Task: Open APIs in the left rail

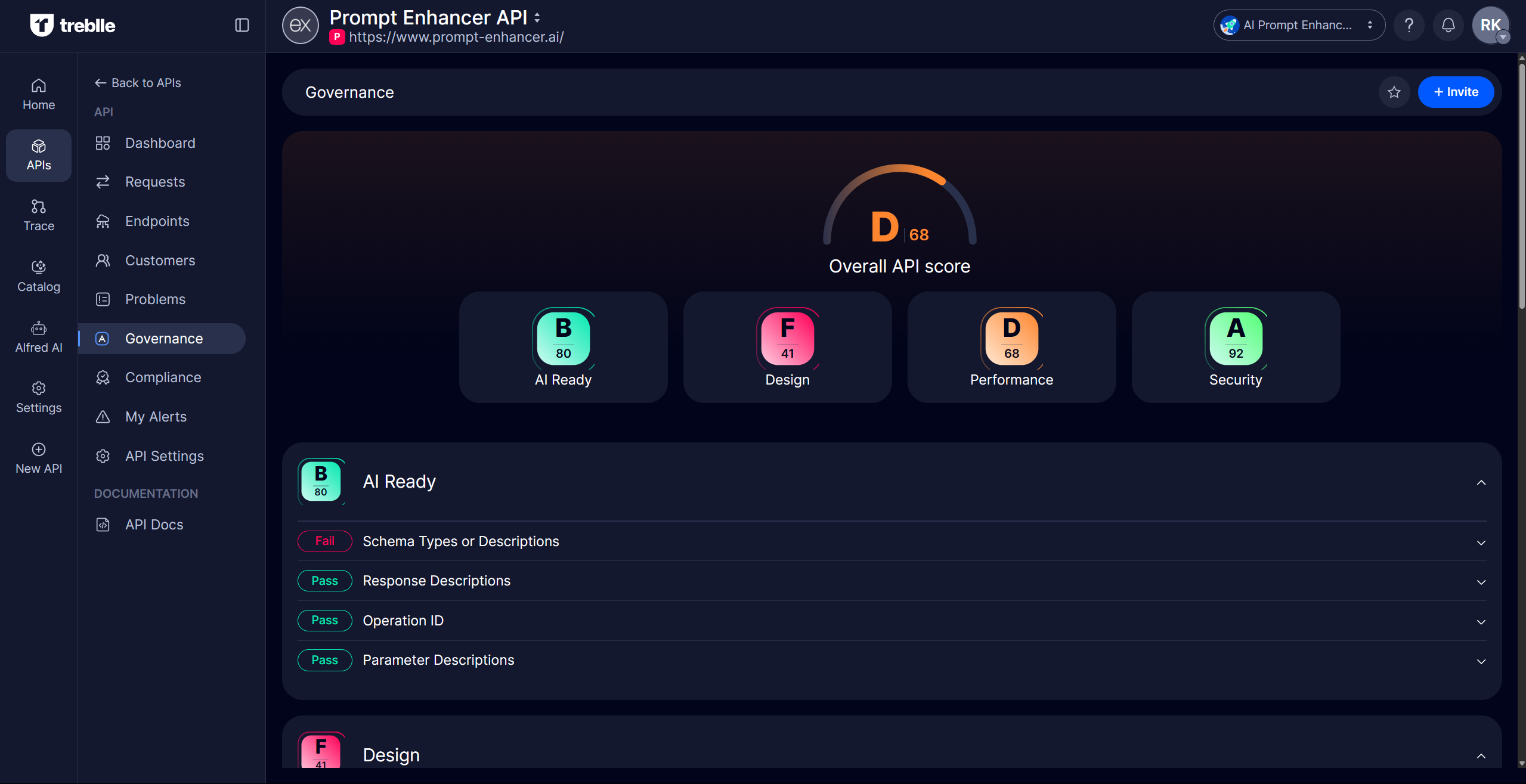Action: pos(39,155)
